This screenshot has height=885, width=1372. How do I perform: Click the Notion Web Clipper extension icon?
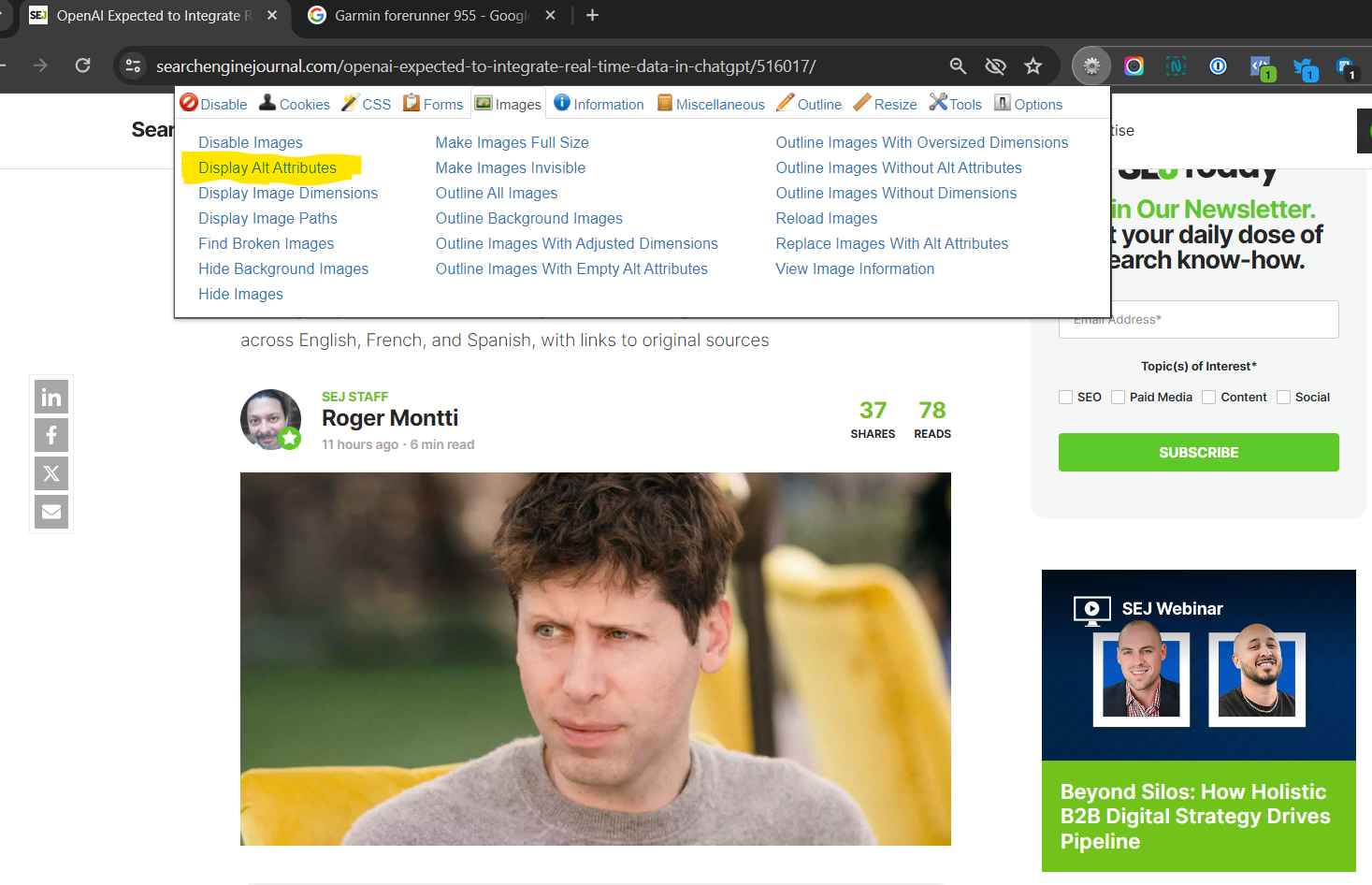pyautogui.click(x=1176, y=65)
